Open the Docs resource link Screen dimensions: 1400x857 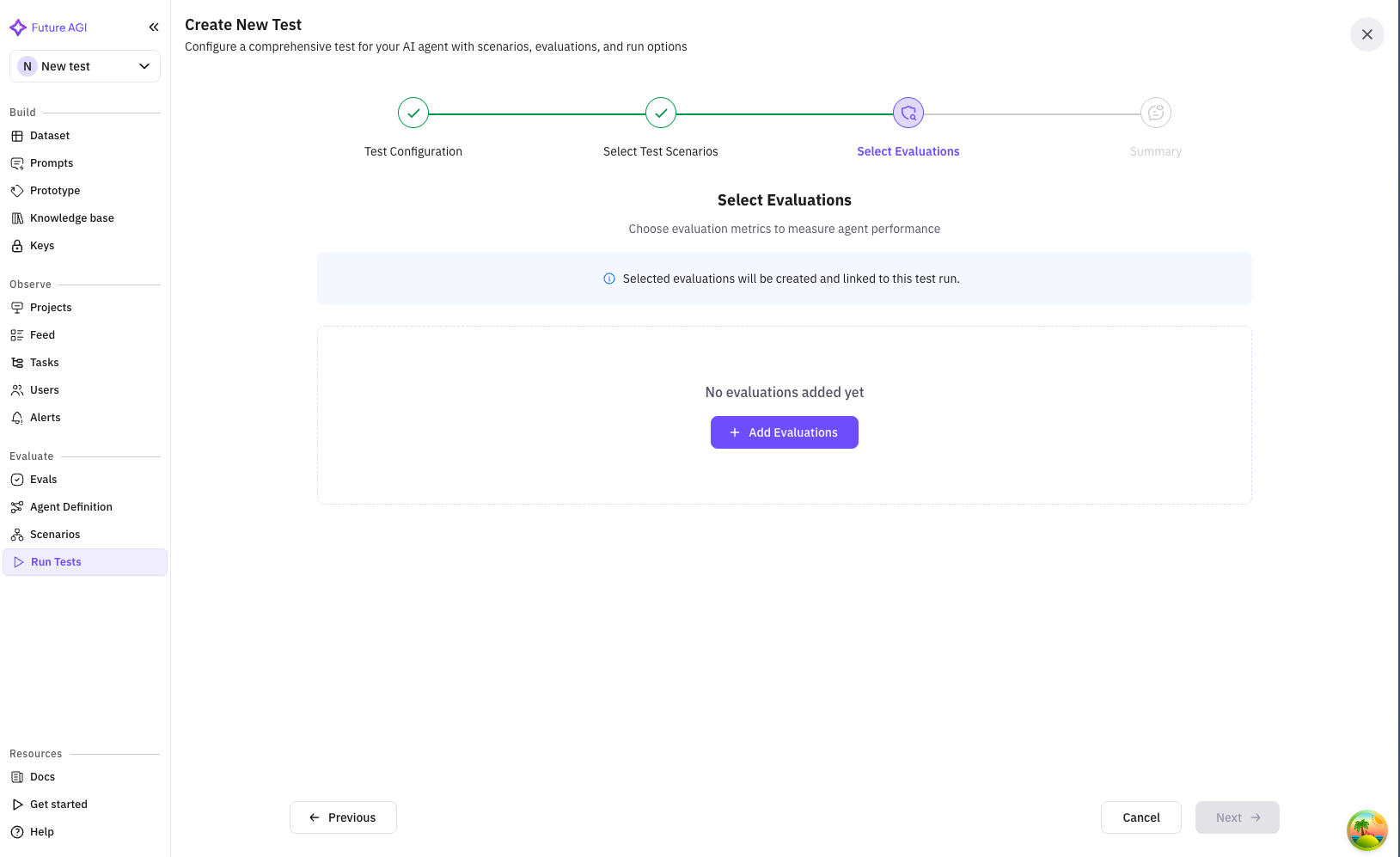pos(41,776)
